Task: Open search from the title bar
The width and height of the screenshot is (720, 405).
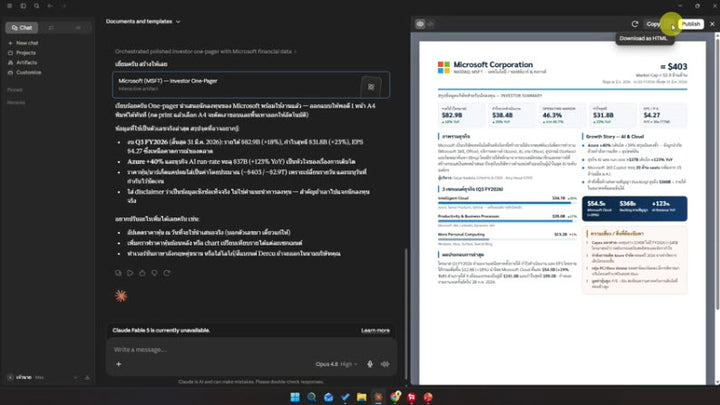Action: [37, 6]
